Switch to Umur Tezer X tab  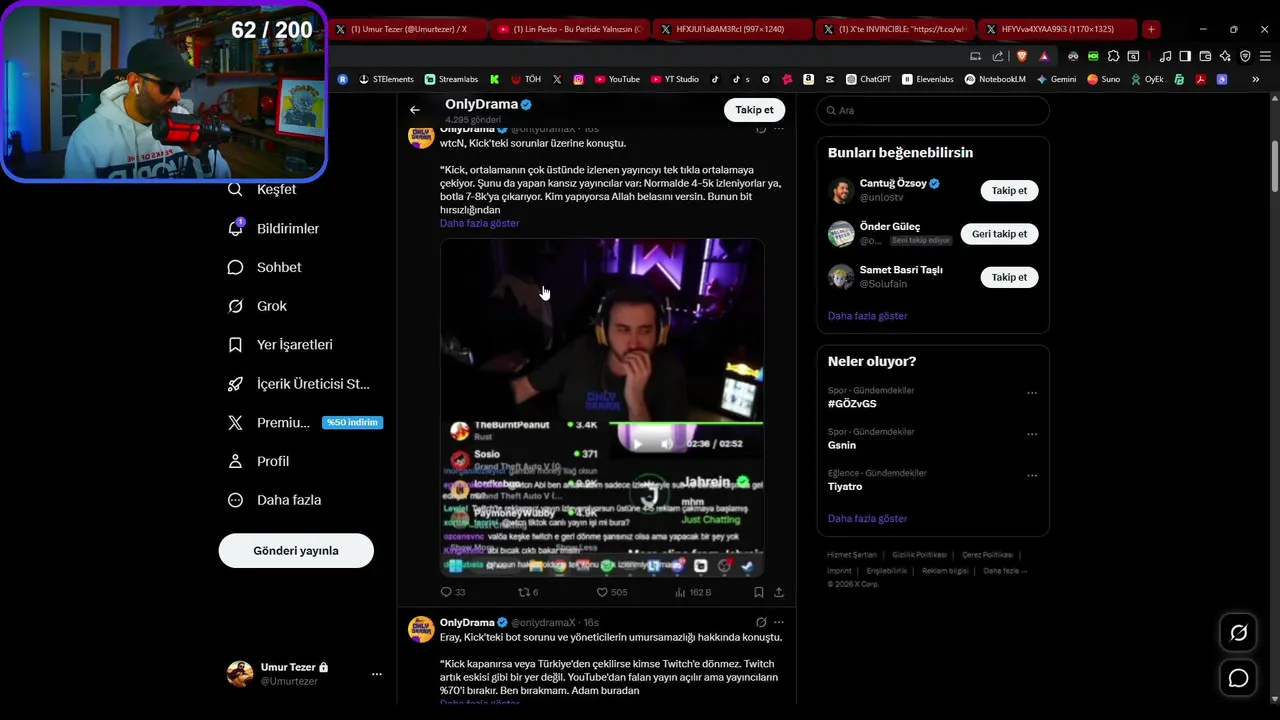(408, 29)
